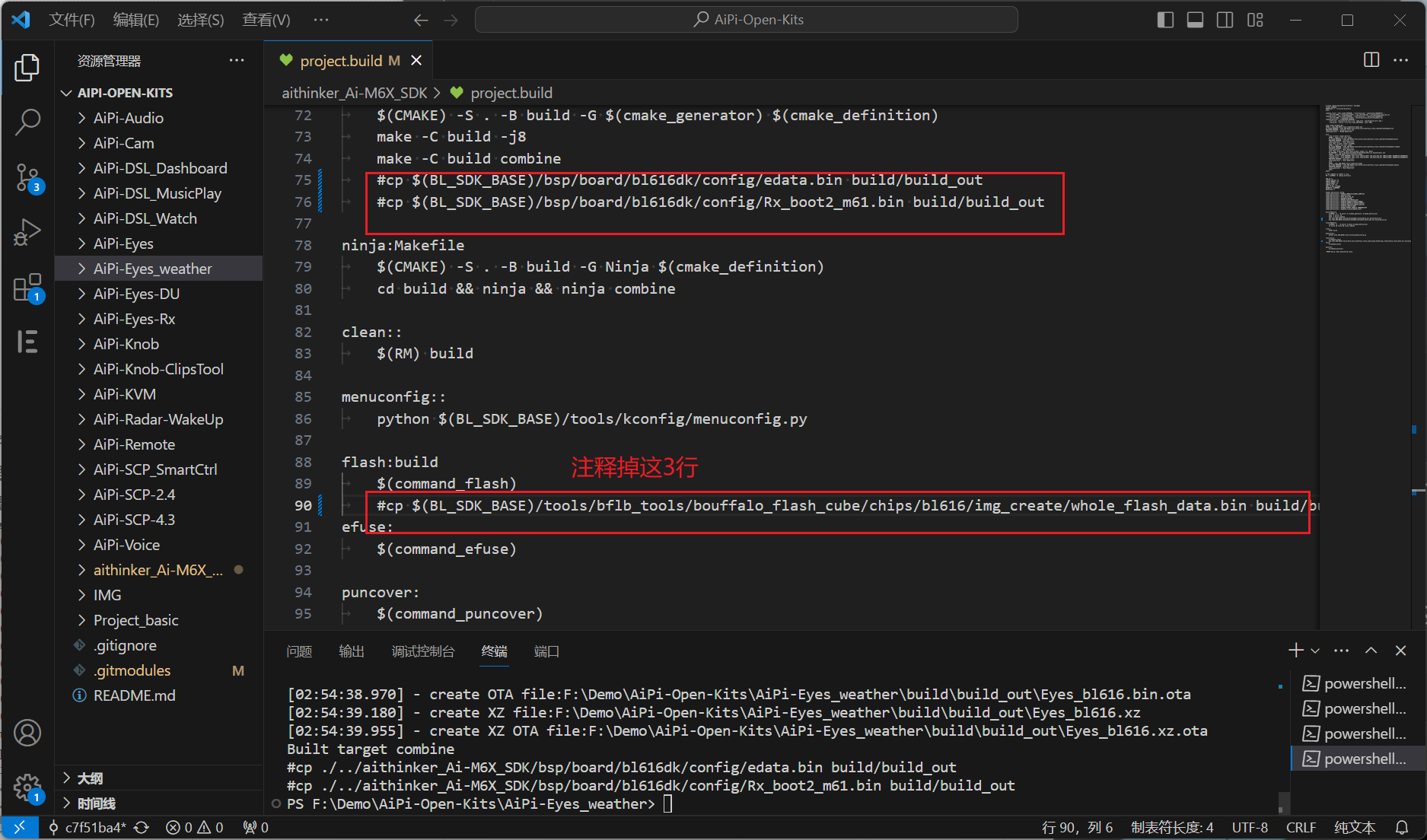Click aithinker_Ai-M6X_SDK breadcrumb segment
Screen dimensions: 1427x840
[x=355, y=93]
